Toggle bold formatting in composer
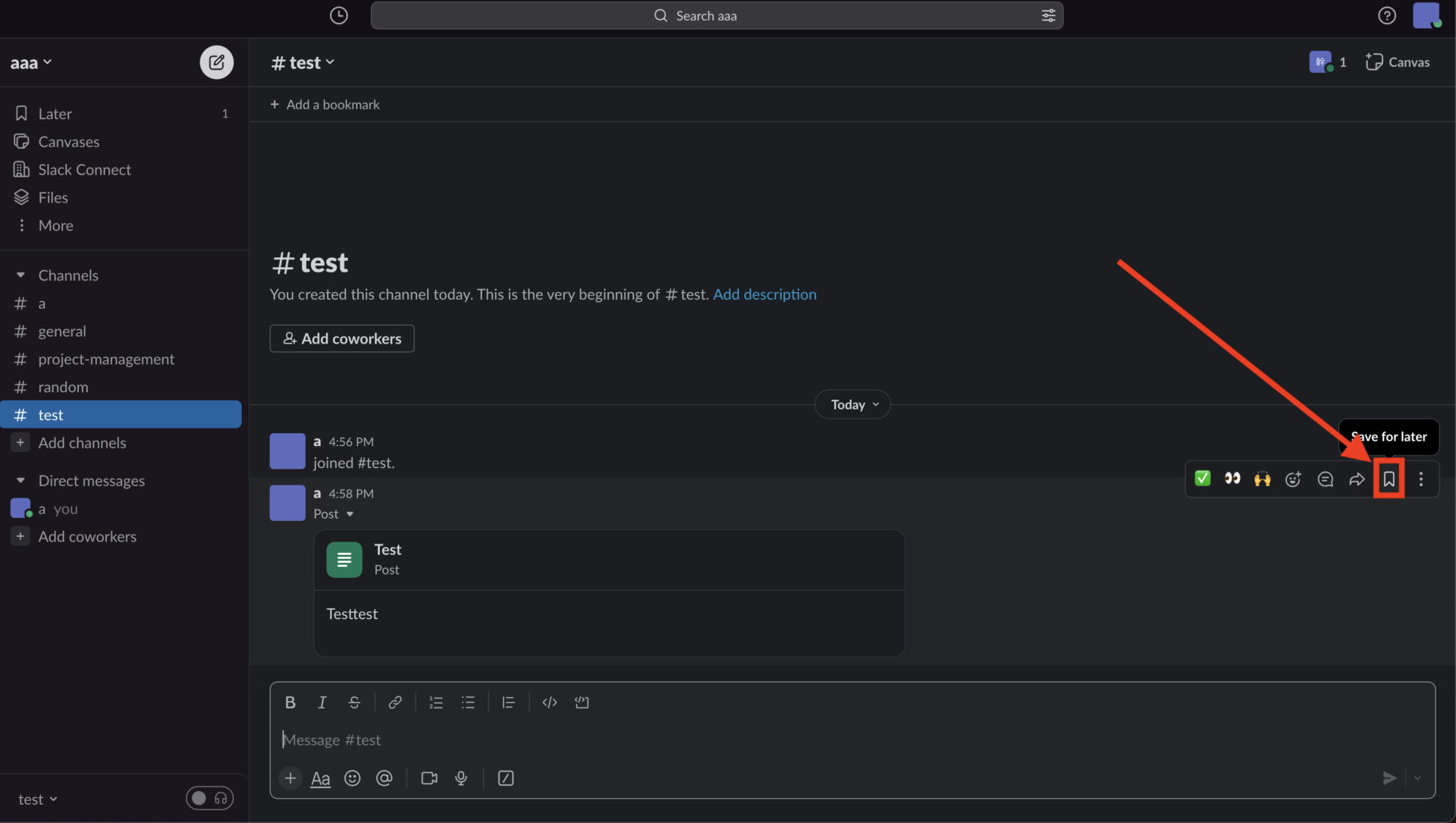 (290, 702)
